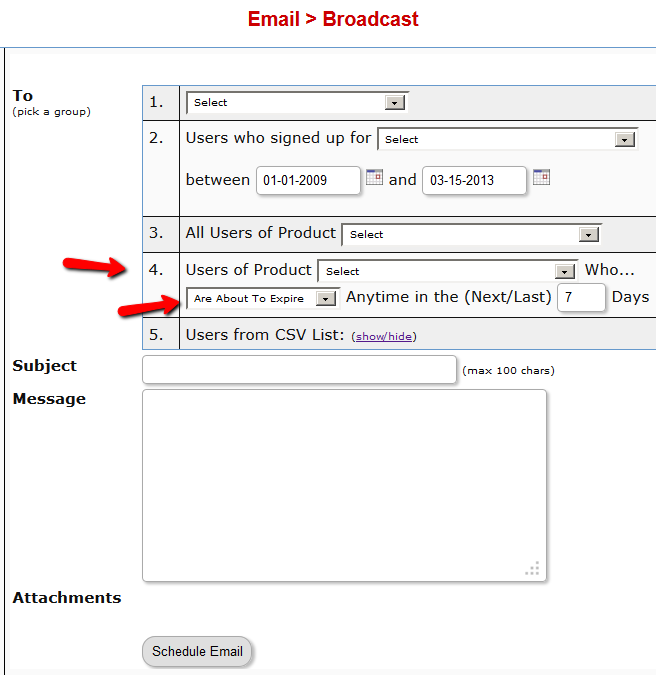Click the 'Users from CSV List' row label
The height and width of the screenshot is (675, 656).
(264, 334)
